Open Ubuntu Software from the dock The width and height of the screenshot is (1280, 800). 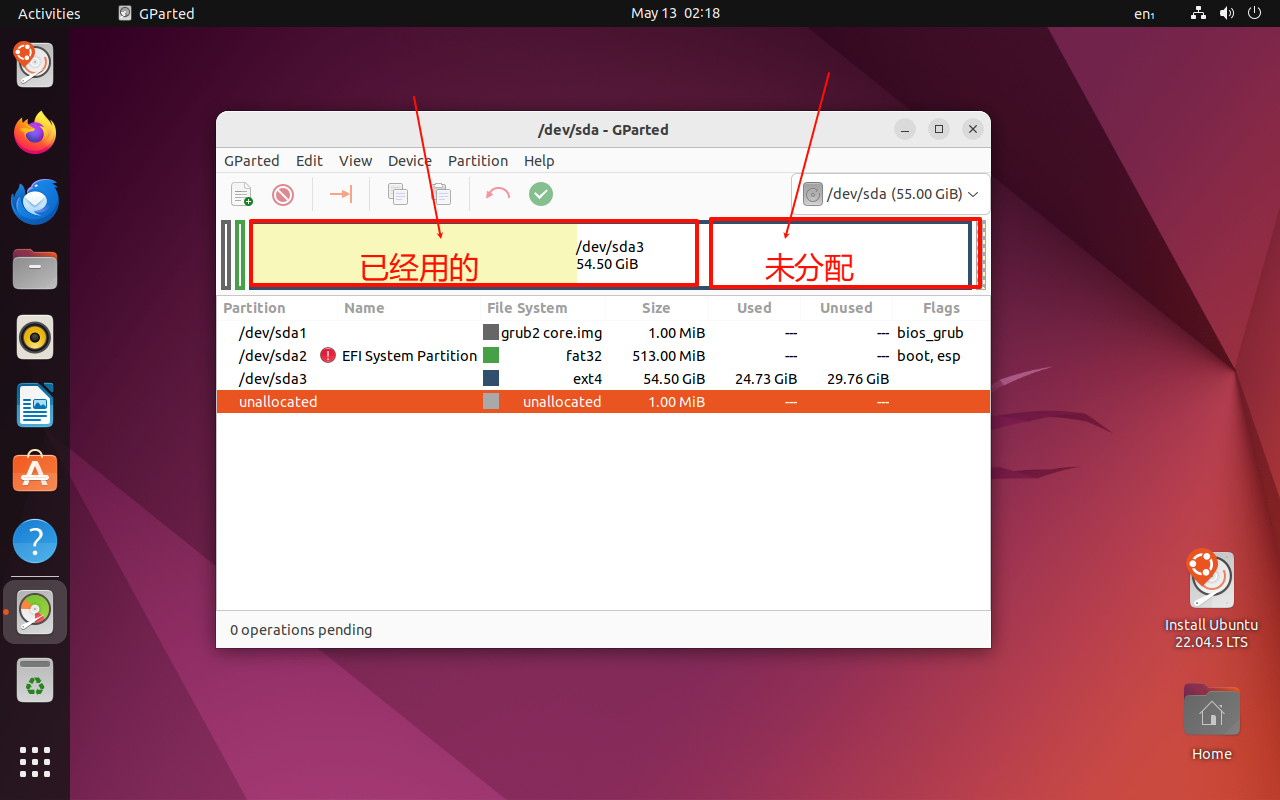[35, 473]
